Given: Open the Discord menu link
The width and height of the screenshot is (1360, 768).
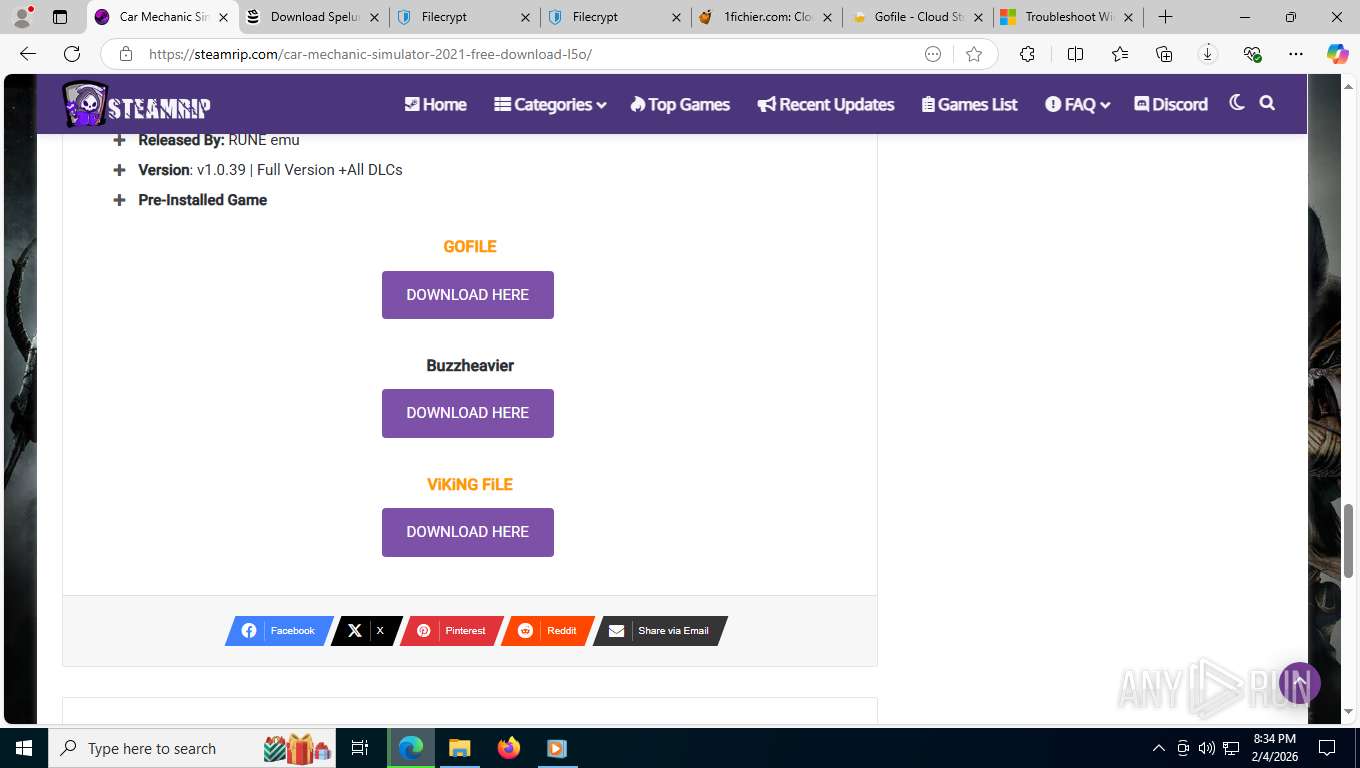Looking at the screenshot, I should click(1171, 104).
